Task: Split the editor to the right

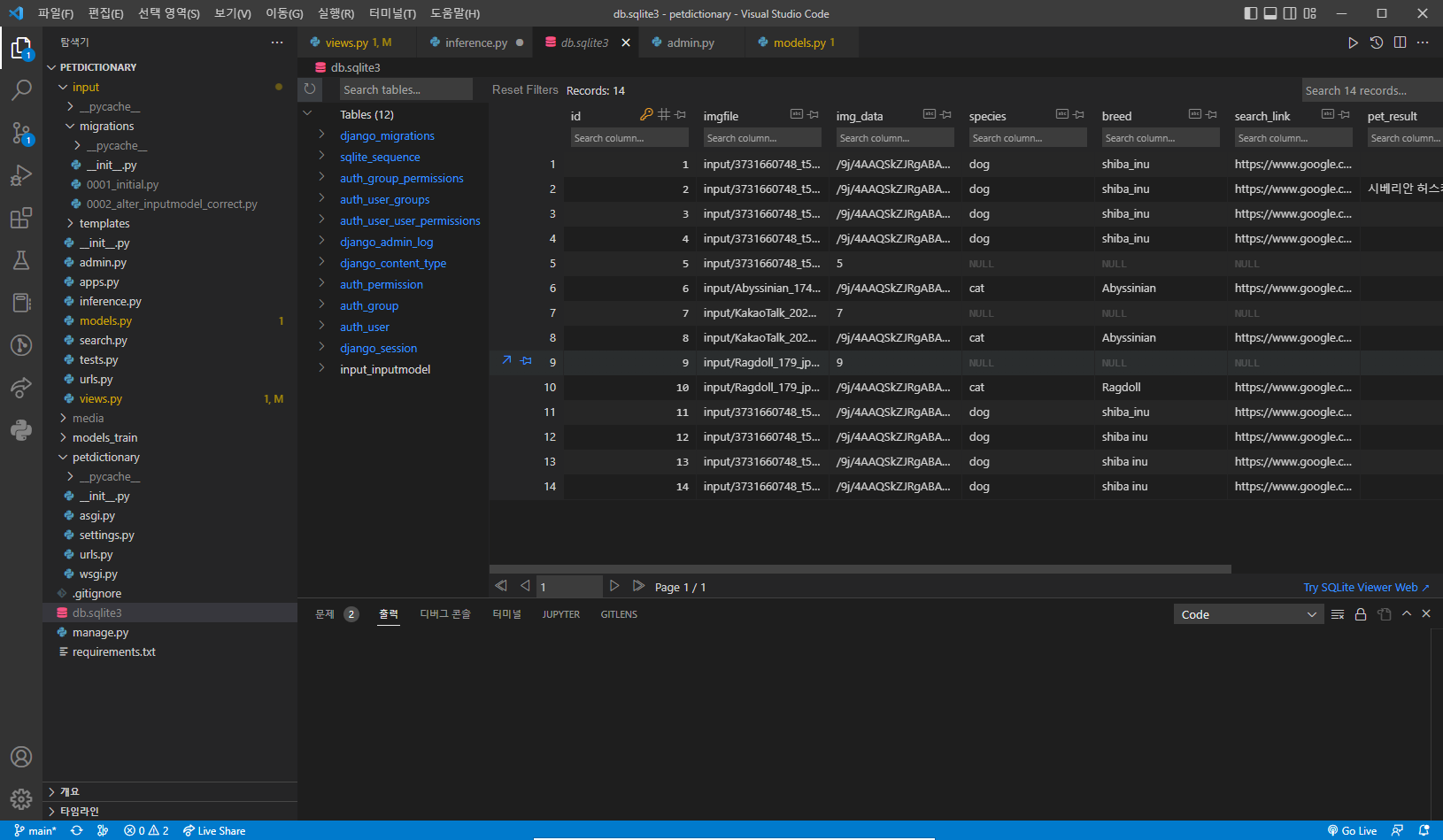Action: pyautogui.click(x=1400, y=42)
